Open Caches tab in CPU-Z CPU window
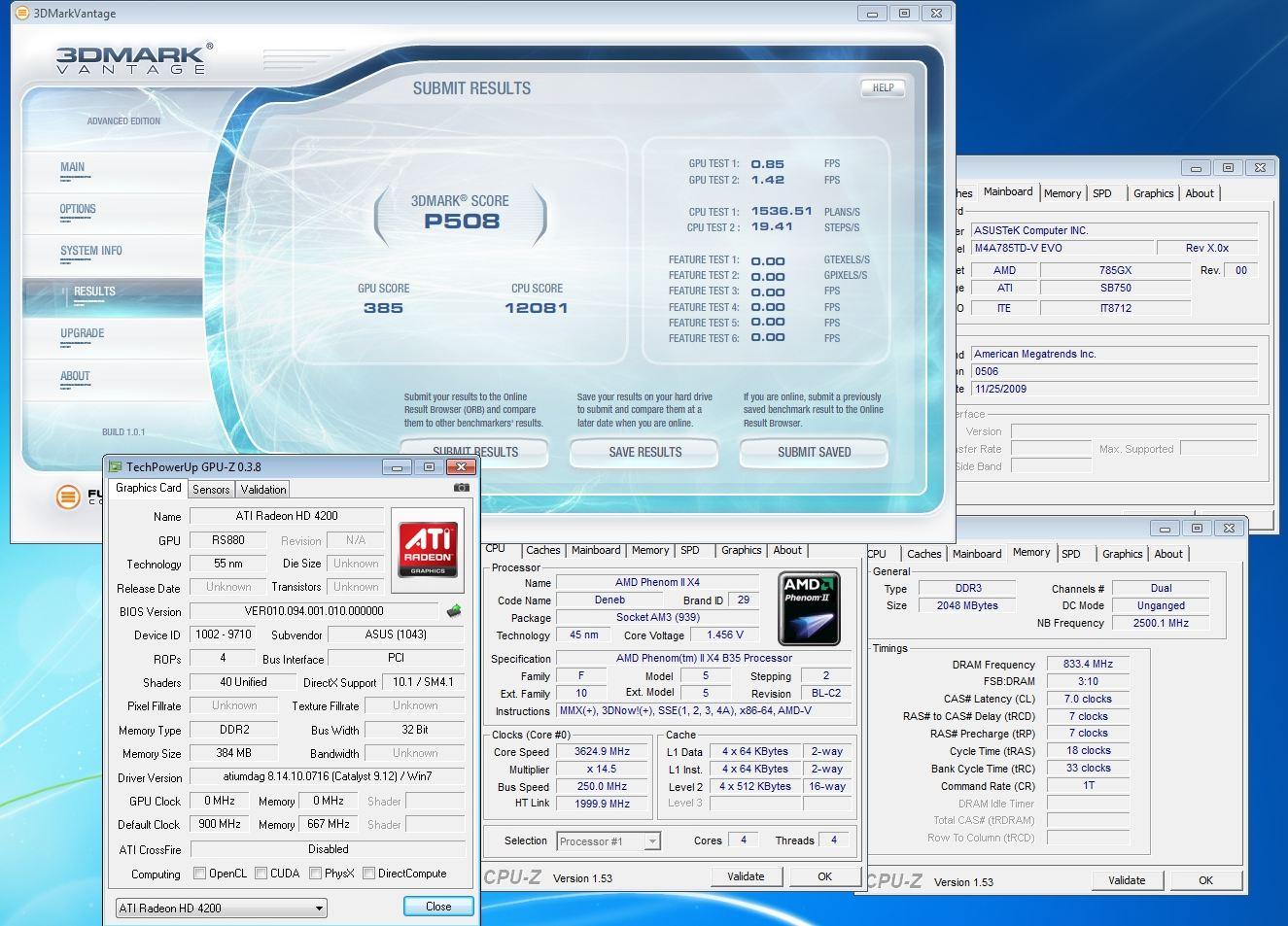This screenshot has height=926, width=1288. click(543, 550)
